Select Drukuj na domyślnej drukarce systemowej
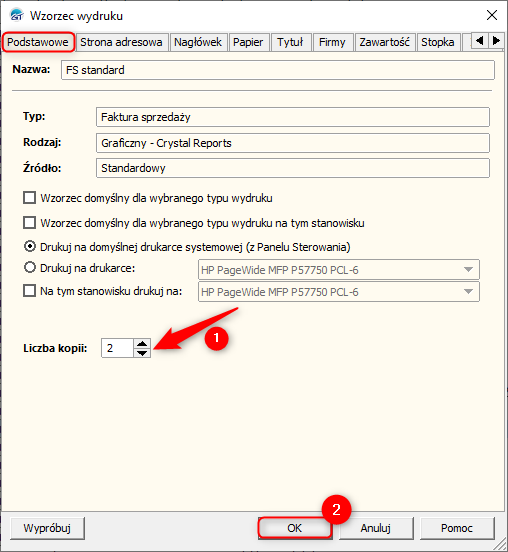 [x=30, y=246]
